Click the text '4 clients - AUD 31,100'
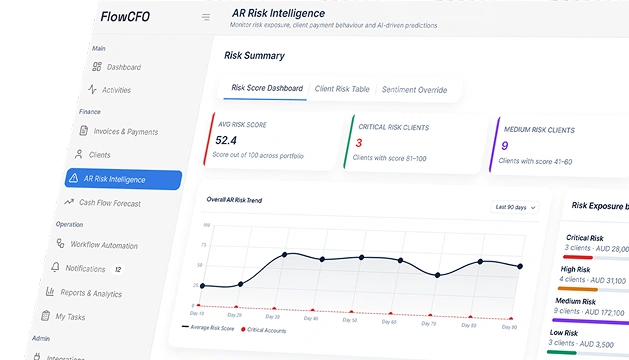Image resolution: width=629 pixels, height=360 pixels. click(x=592, y=280)
